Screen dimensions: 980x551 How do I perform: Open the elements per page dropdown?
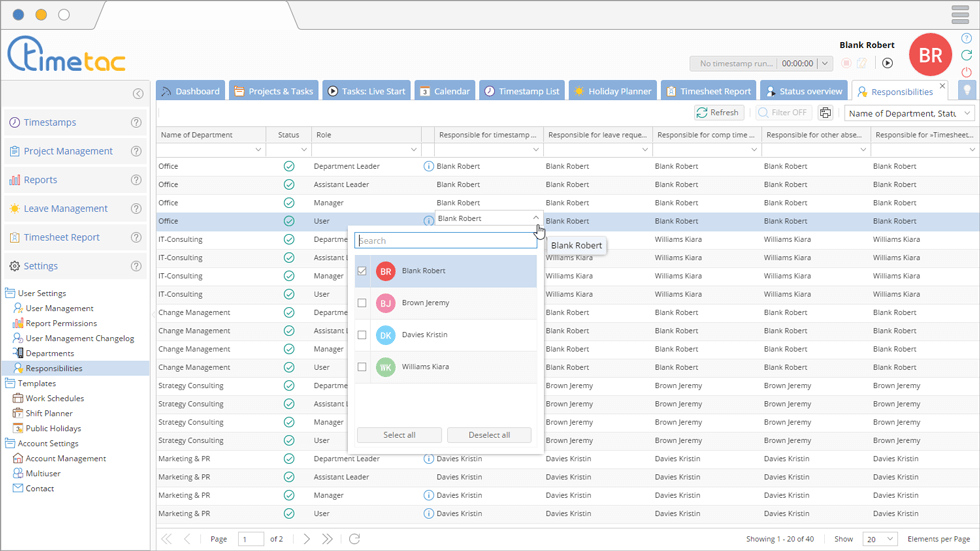(879, 539)
